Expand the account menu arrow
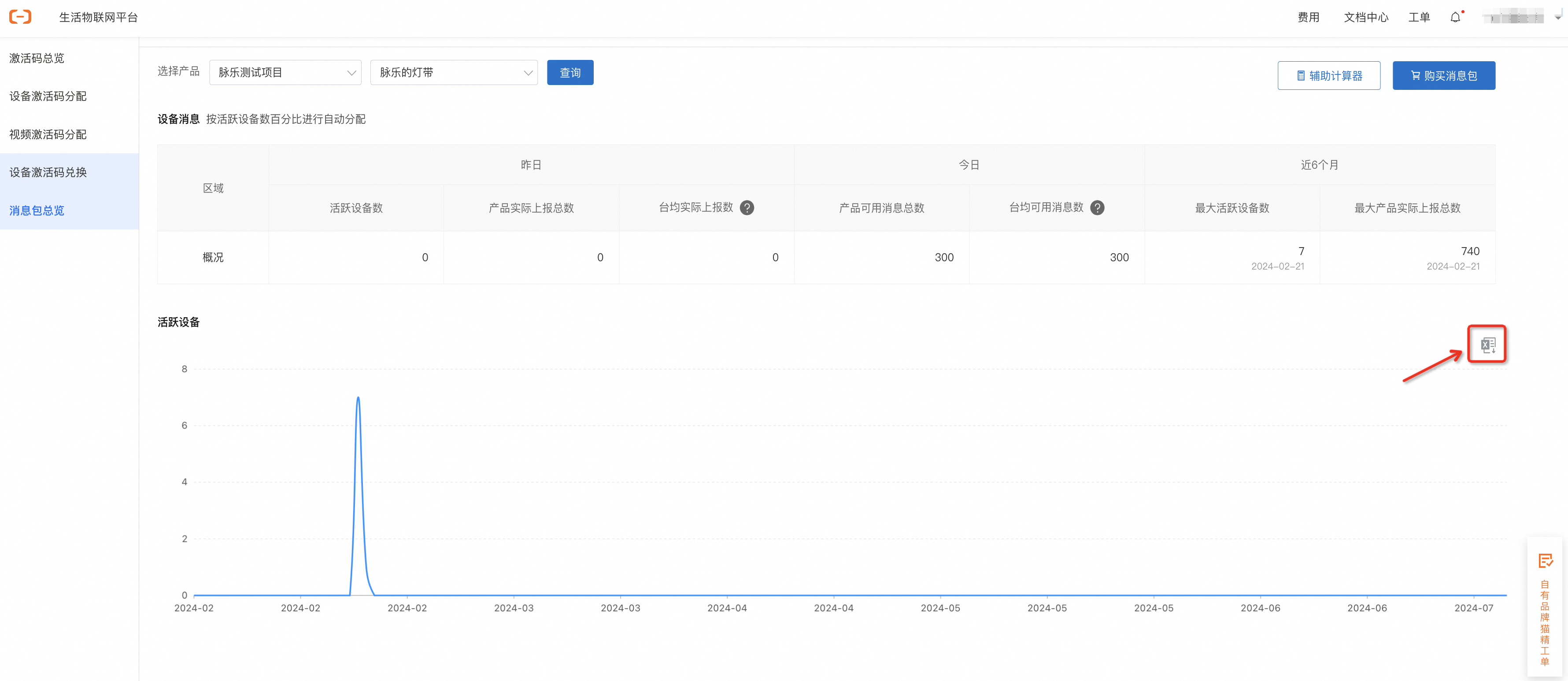The image size is (1568, 681). pyautogui.click(x=1558, y=18)
